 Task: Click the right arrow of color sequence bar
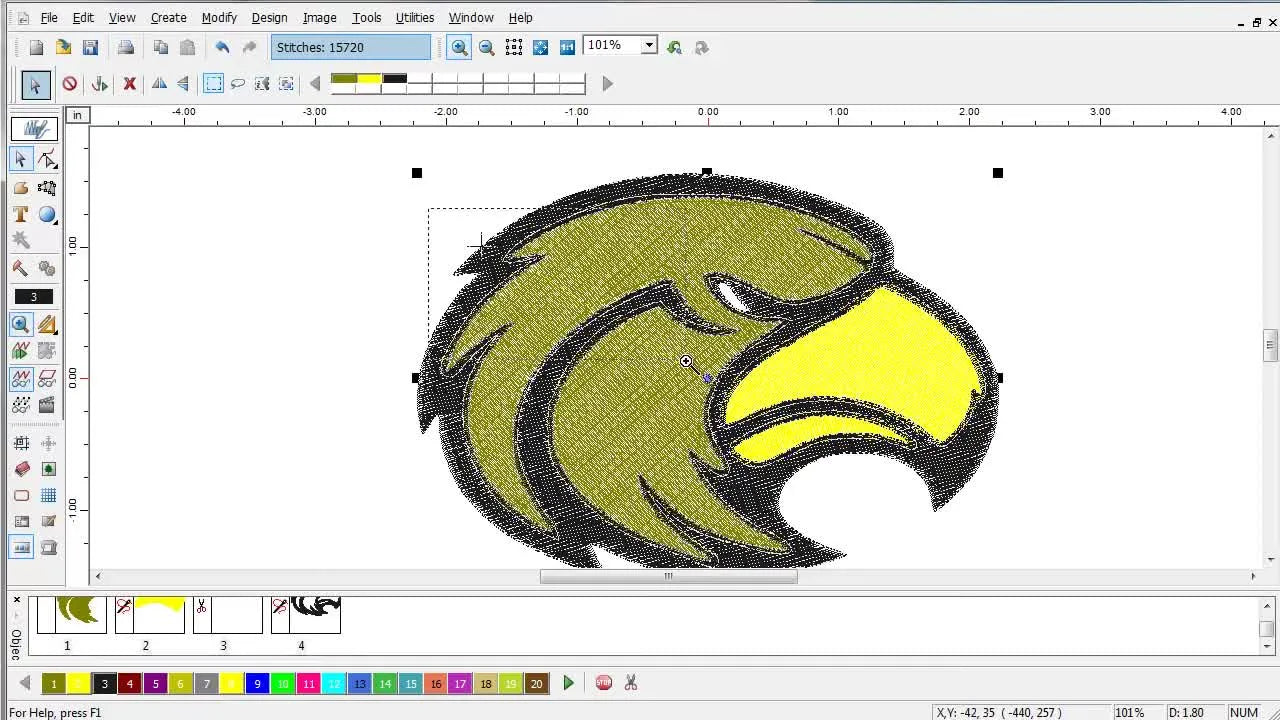tap(607, 84)
